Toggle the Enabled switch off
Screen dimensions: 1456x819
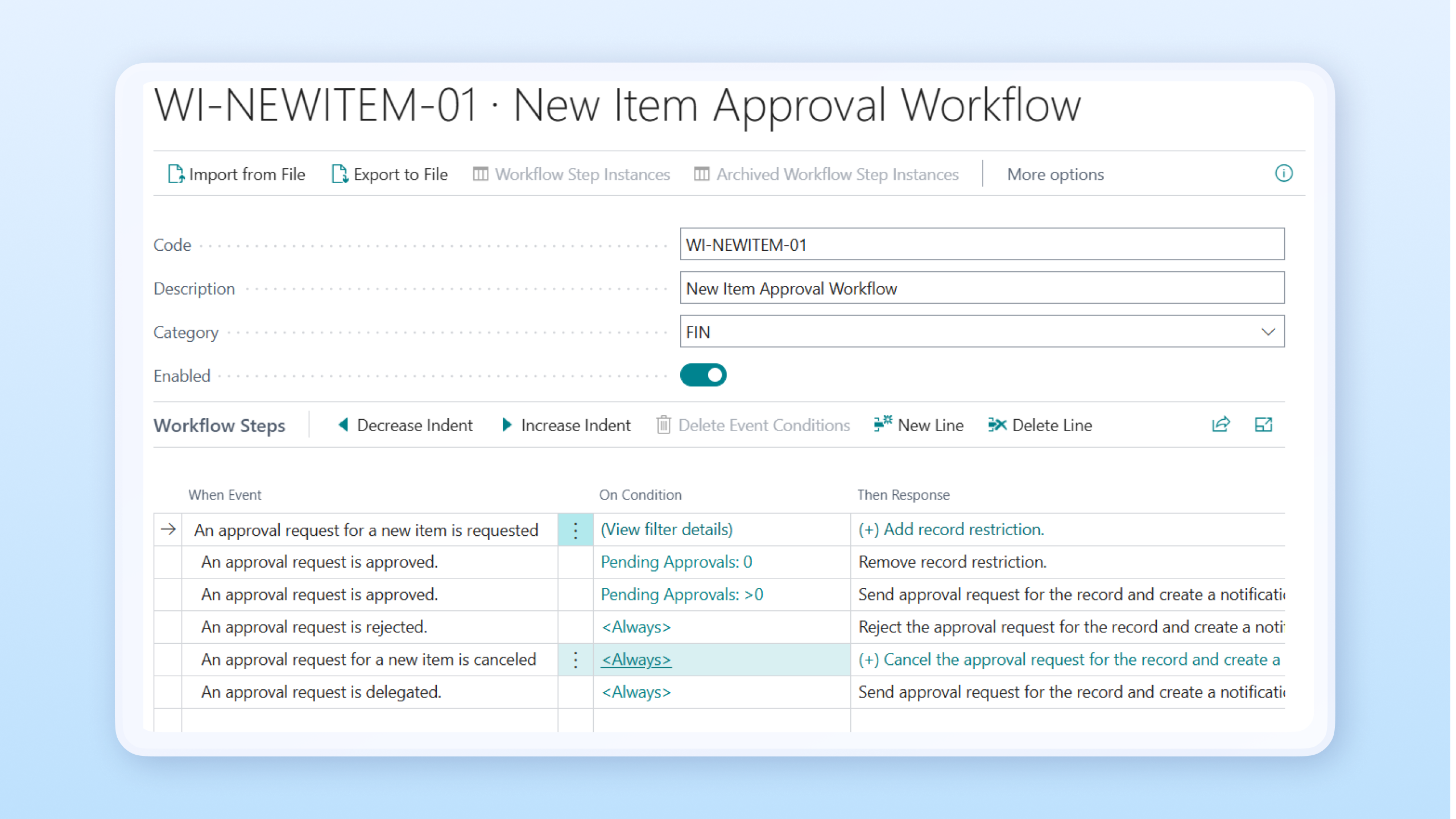click(703, 375)
